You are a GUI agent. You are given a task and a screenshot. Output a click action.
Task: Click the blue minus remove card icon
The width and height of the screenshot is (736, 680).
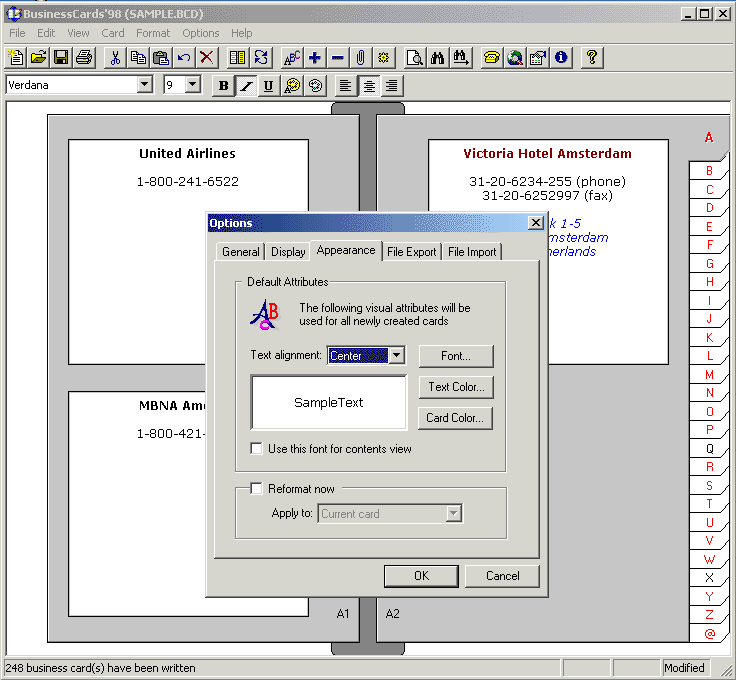tap(337, 58)
